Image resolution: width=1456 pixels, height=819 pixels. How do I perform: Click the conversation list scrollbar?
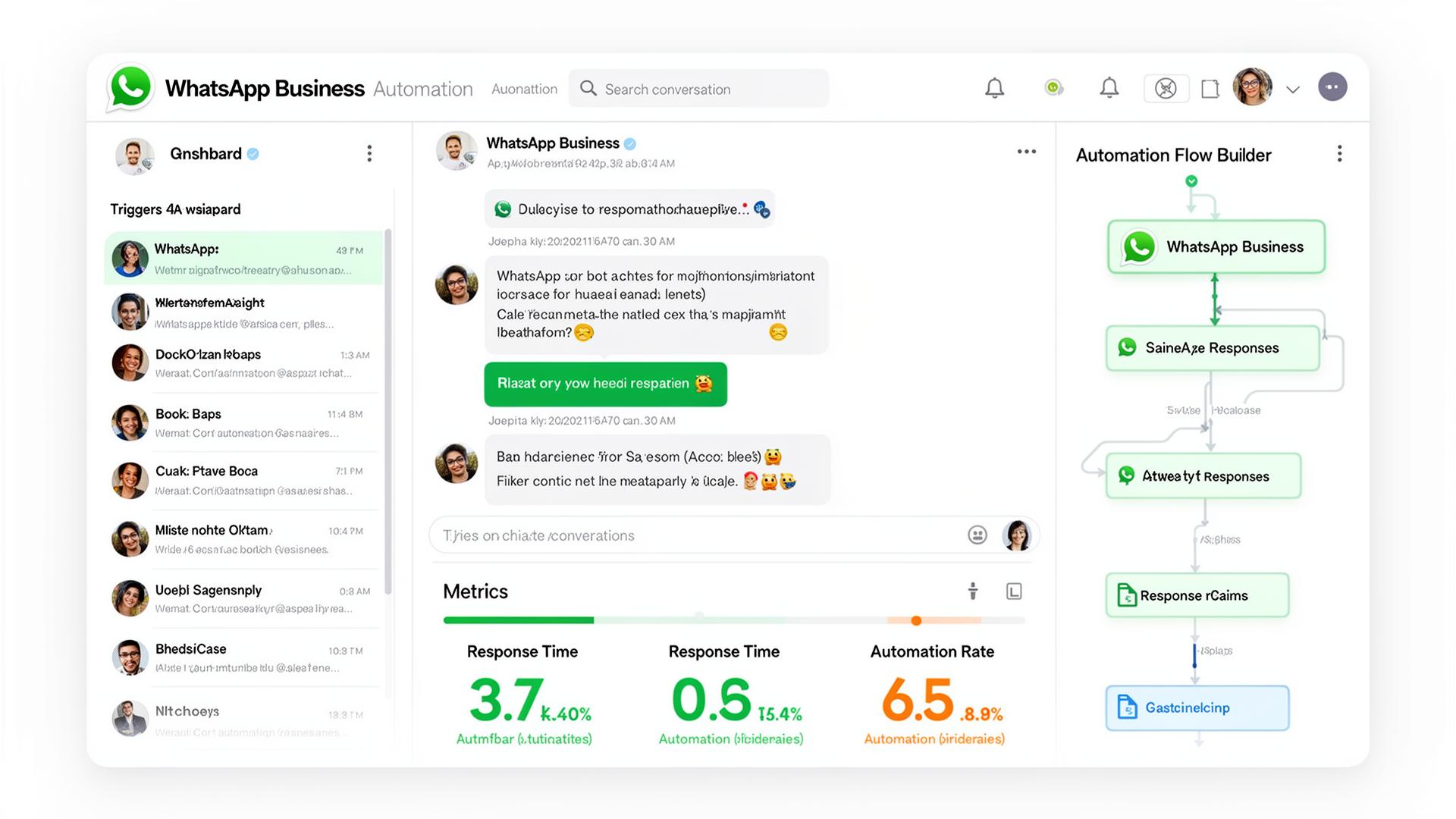[x=388, y=411]
